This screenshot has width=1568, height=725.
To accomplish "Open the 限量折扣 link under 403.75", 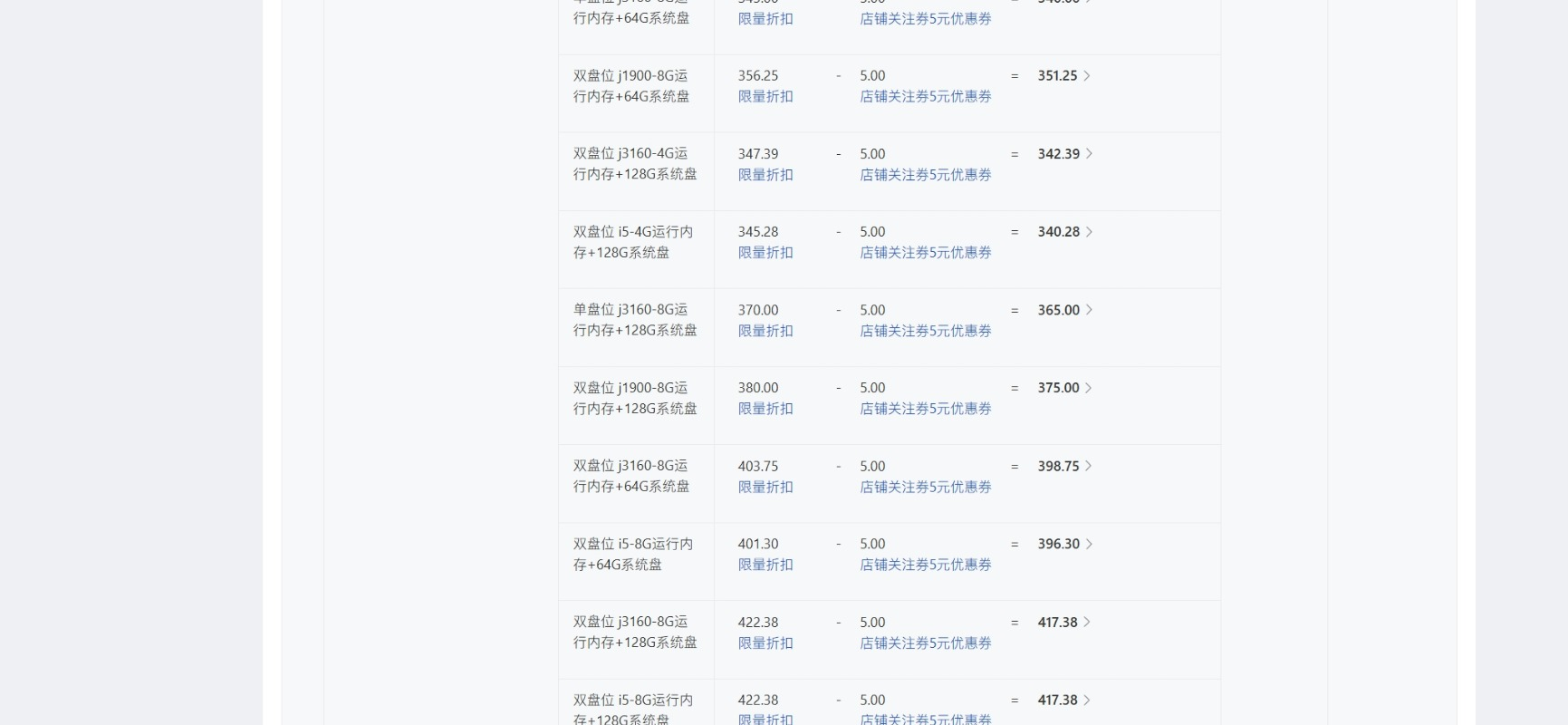I will coord(765,487).
